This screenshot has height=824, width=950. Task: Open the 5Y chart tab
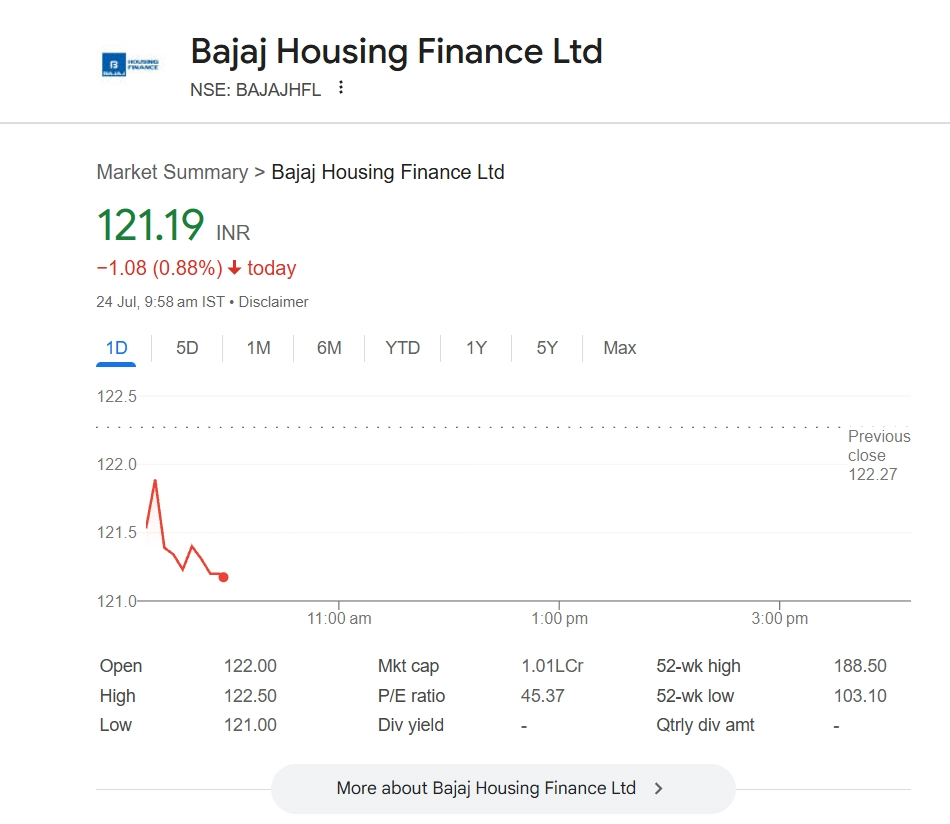point(547,348)
